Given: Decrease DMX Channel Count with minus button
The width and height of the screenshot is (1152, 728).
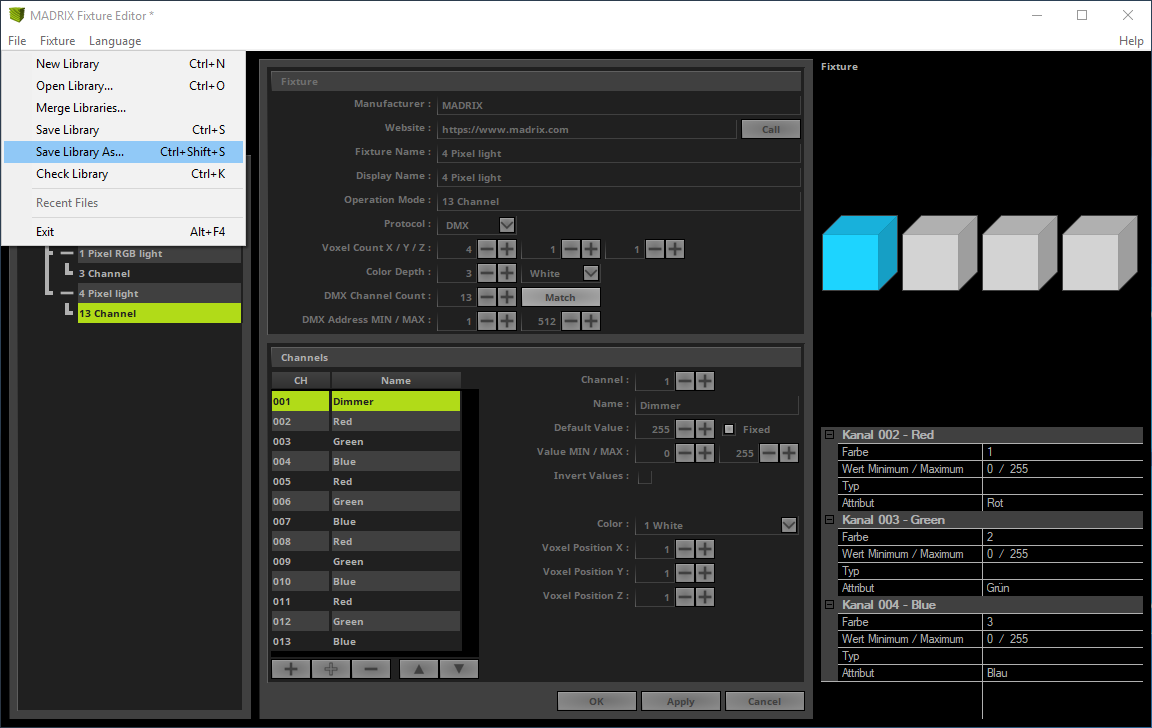Looking at the screenshot, I should [x=487, y=297].
